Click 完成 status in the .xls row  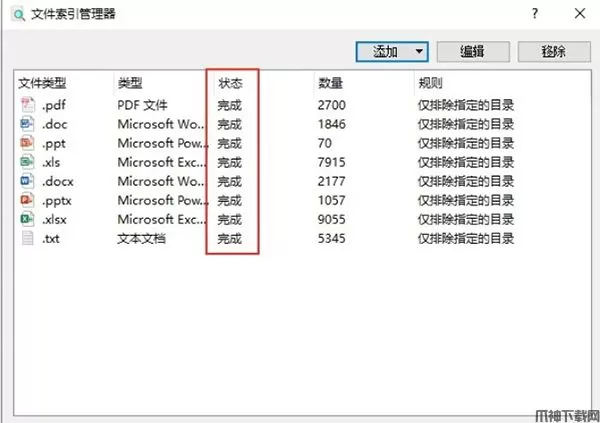pos(230,162)
